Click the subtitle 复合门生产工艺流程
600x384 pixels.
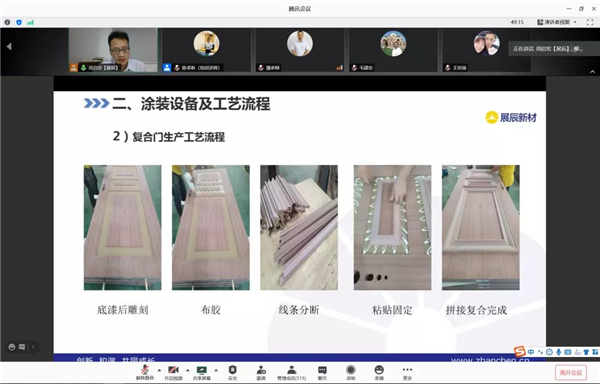(178, 137)
